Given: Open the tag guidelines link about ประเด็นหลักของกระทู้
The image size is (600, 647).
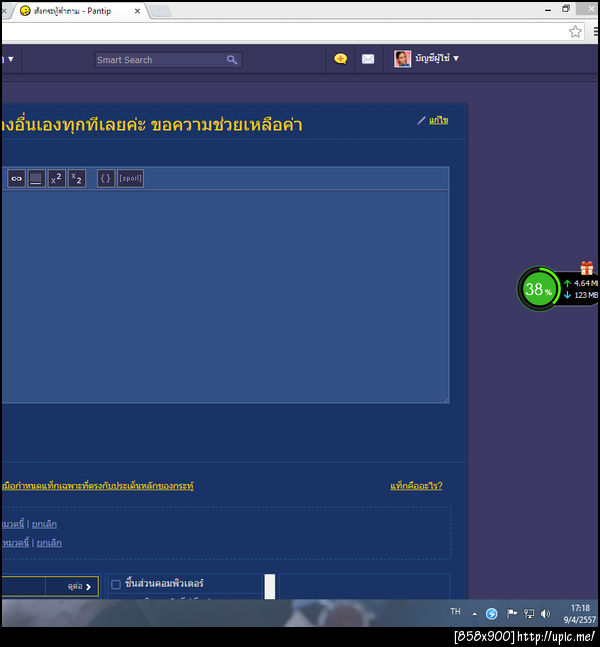Looking at the screenshot, I should tap(98, 486).
